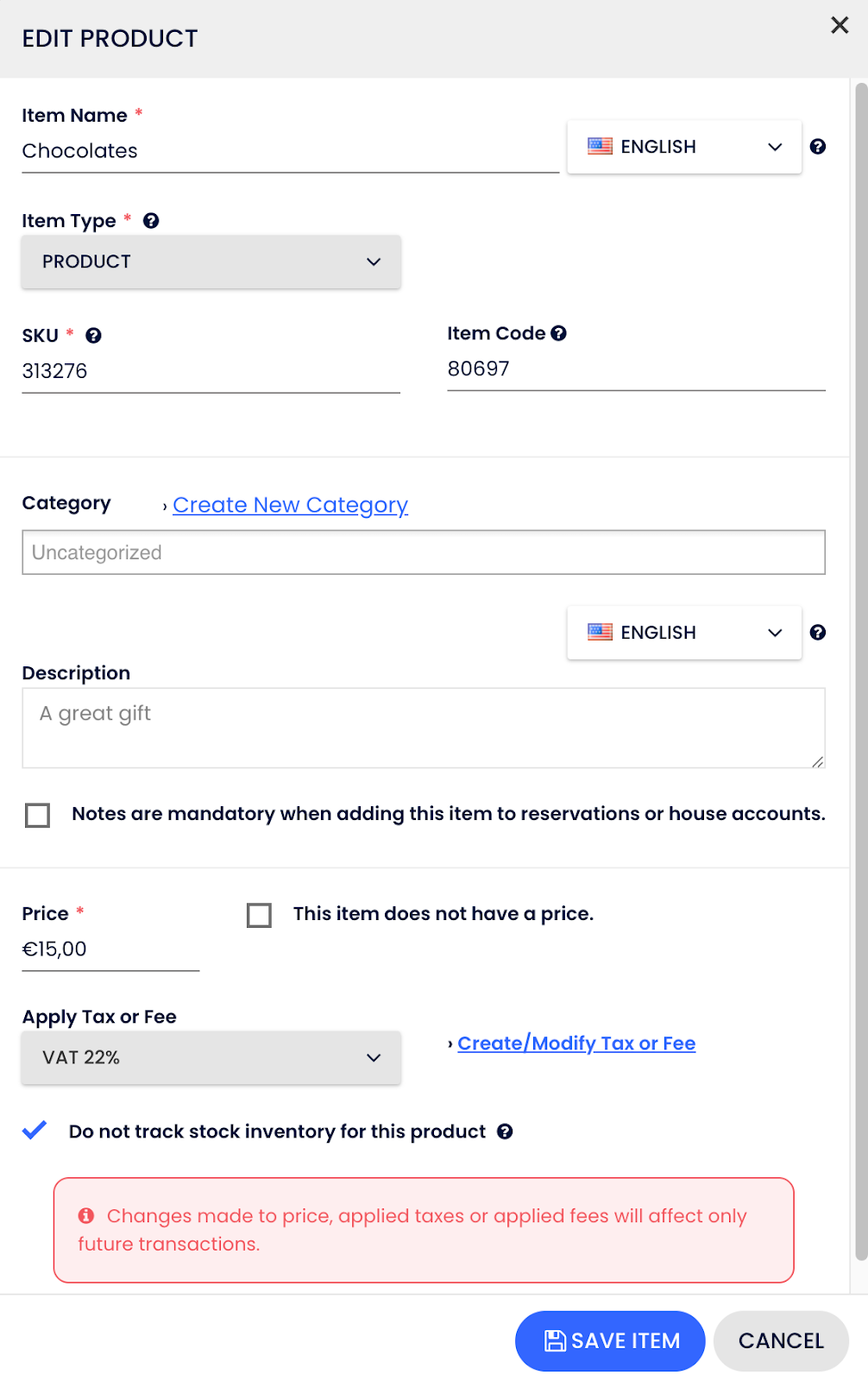Click help icon for stock inventory option
The width and height of the screenshot is (868, 1381).
pyautogui.click(x=506, y=1132)
